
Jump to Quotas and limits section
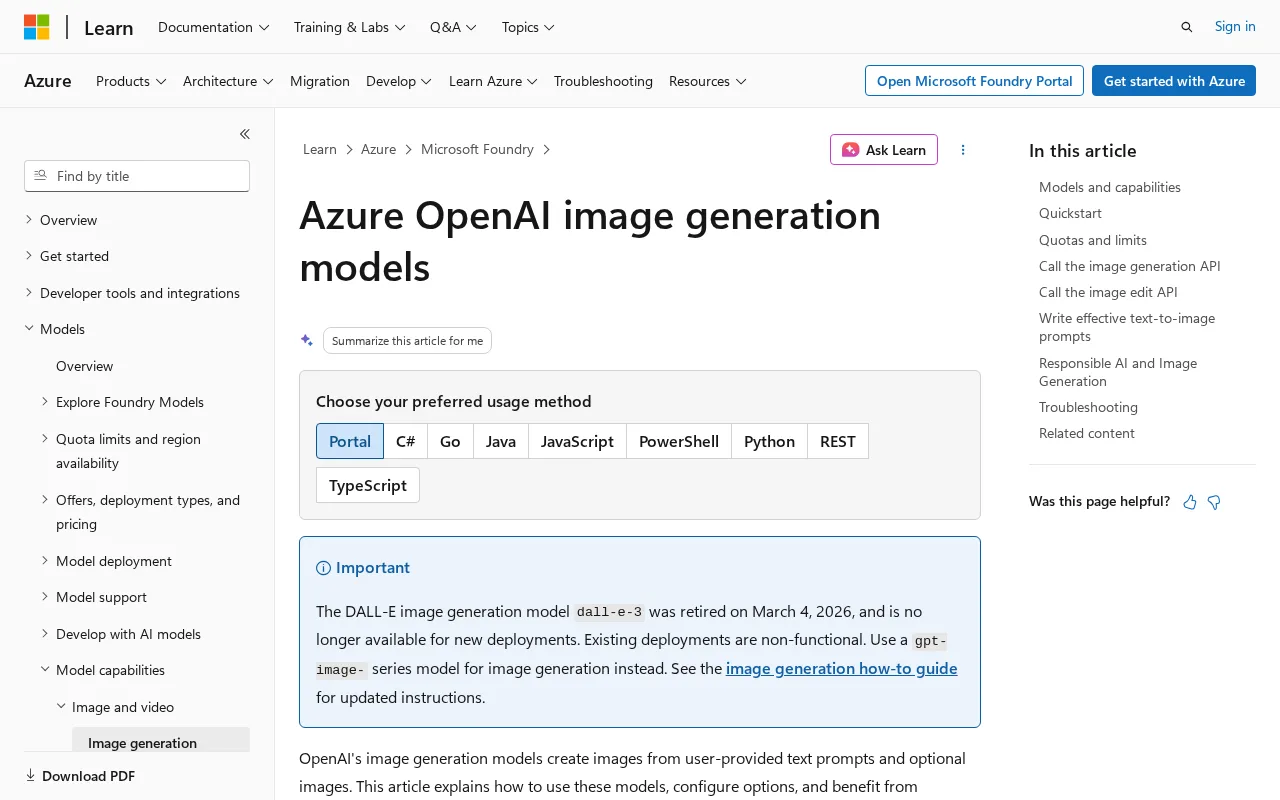1093,240
